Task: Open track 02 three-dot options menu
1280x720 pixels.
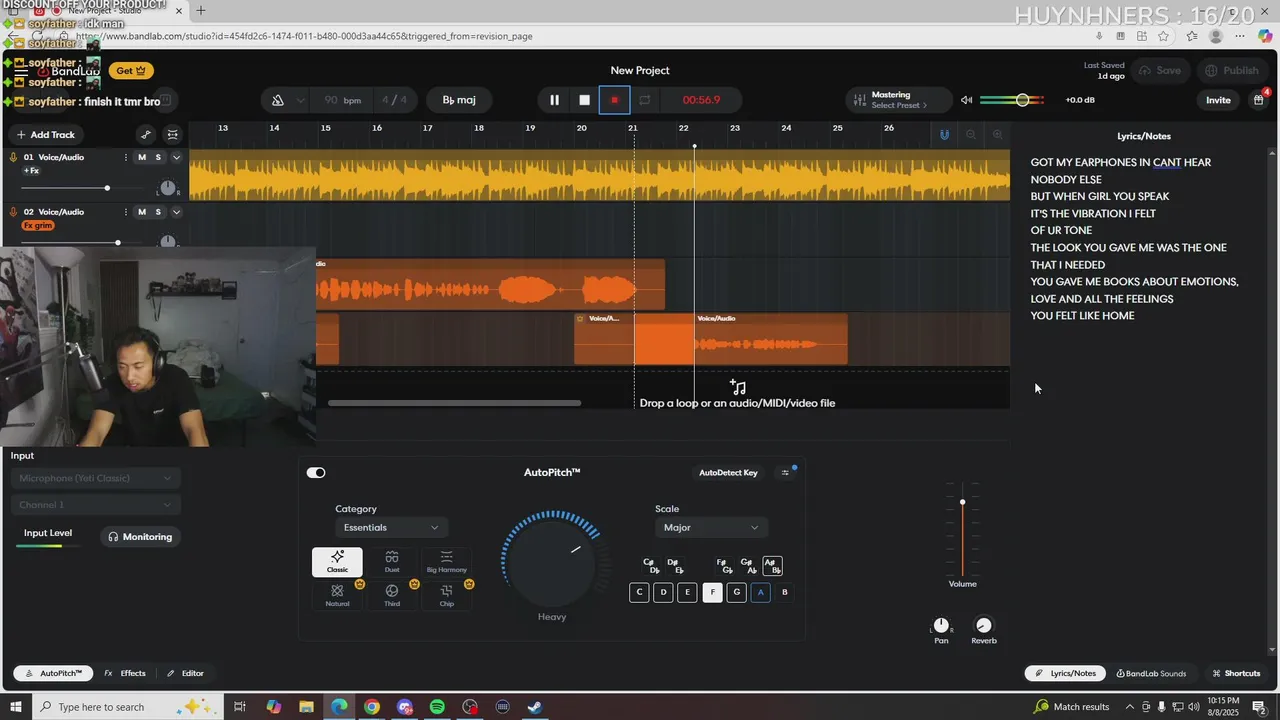Action: pyautogui.click(x=126, y=212)
